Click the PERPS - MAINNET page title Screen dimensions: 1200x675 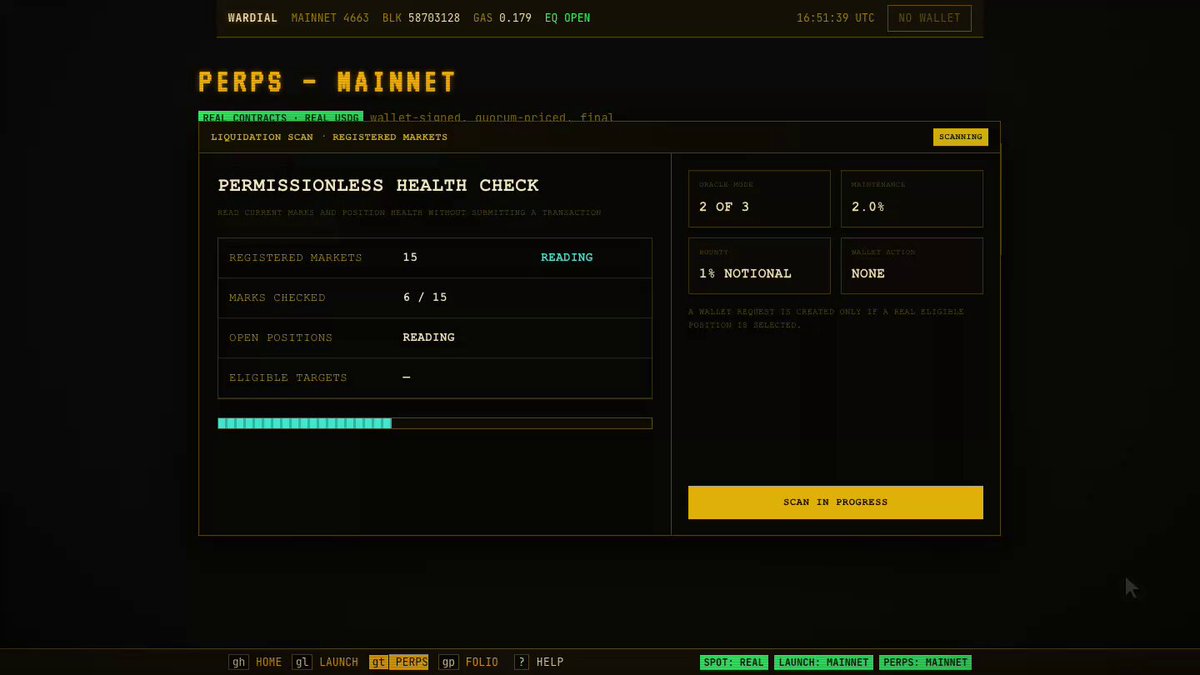pyautogui.click(x=327, y=81)
